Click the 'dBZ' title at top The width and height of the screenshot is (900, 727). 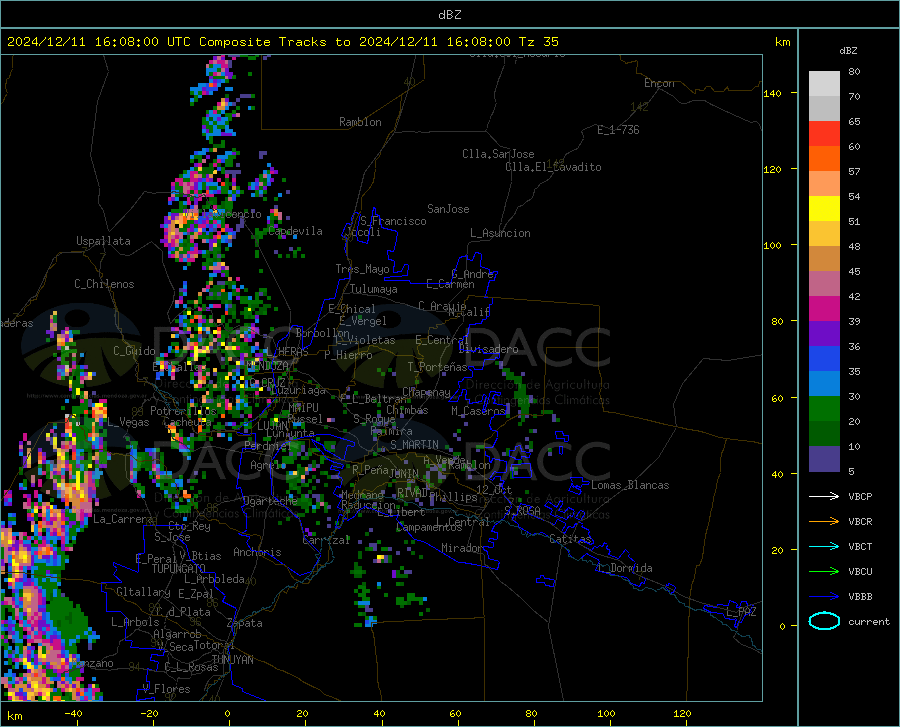449,15
